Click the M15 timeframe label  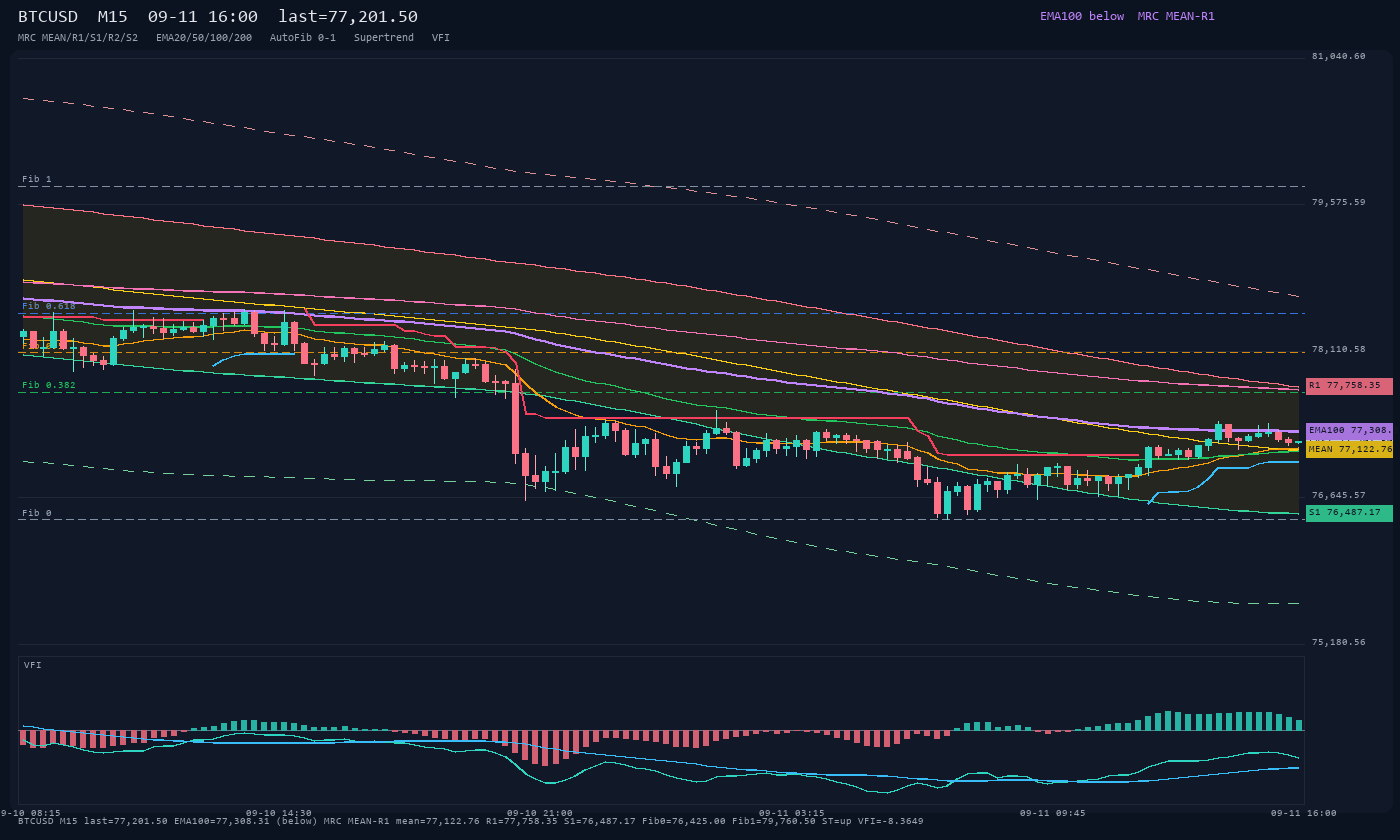tap(113, 17)
